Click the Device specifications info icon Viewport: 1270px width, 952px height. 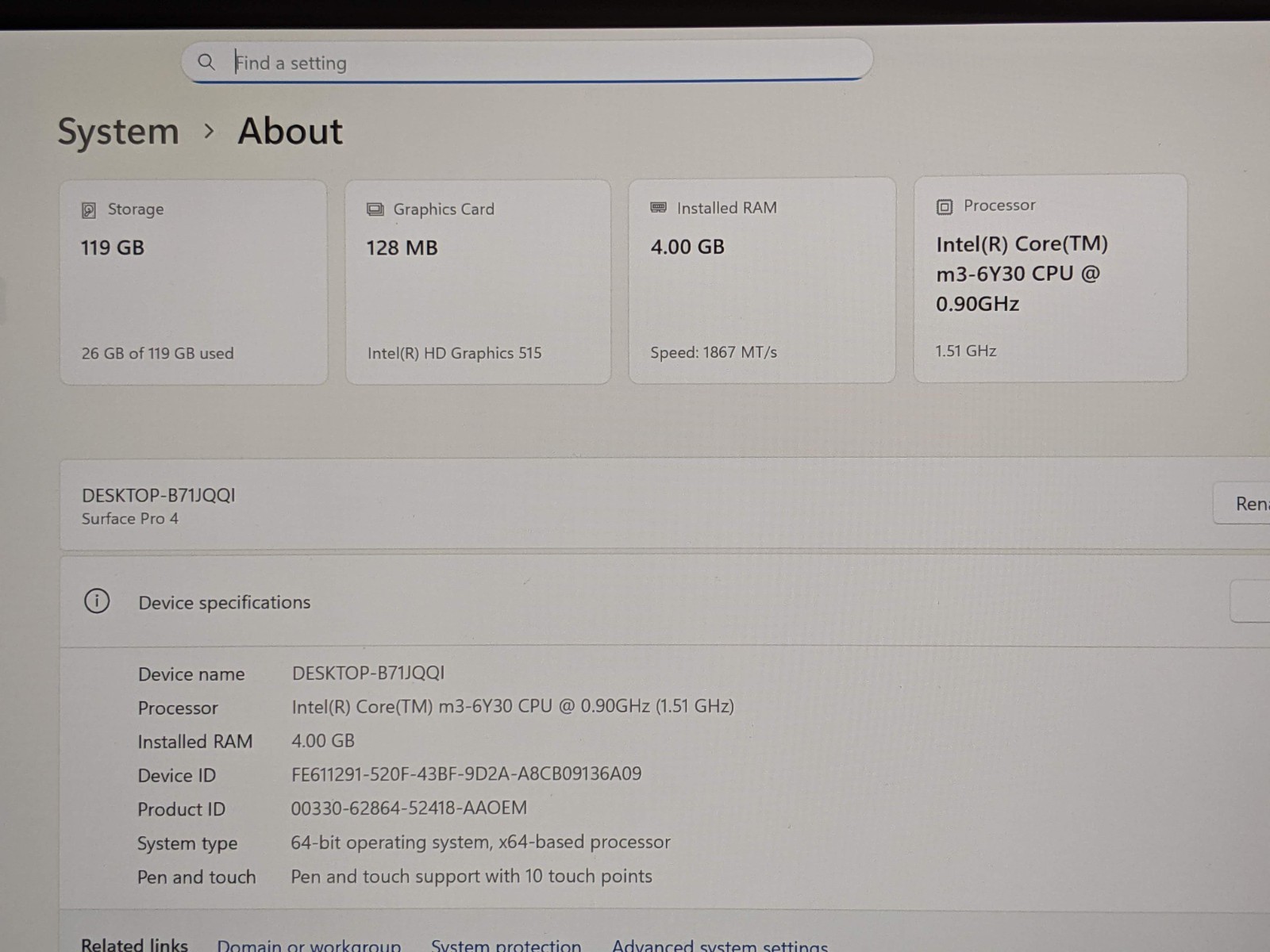point(97,601)
